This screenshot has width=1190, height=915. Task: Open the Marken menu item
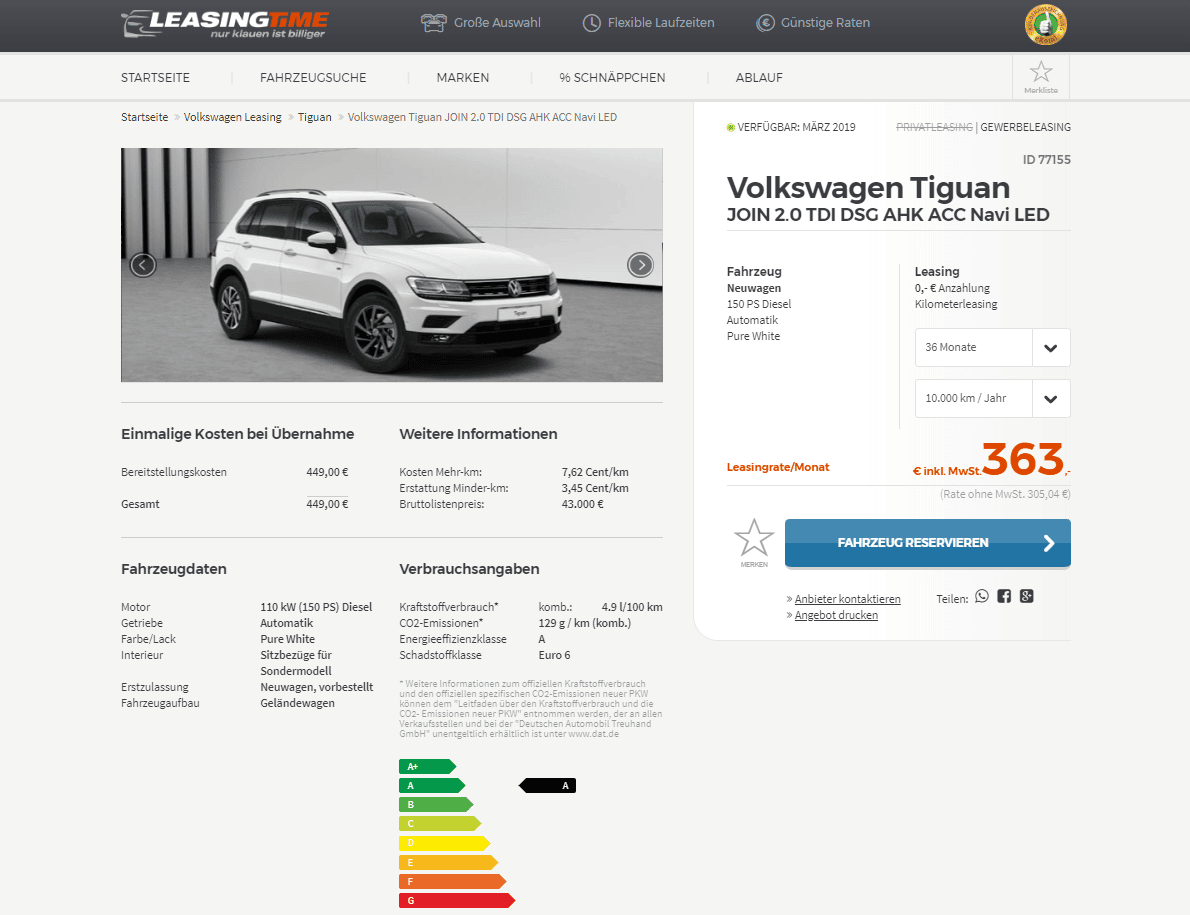pos(463,77)
